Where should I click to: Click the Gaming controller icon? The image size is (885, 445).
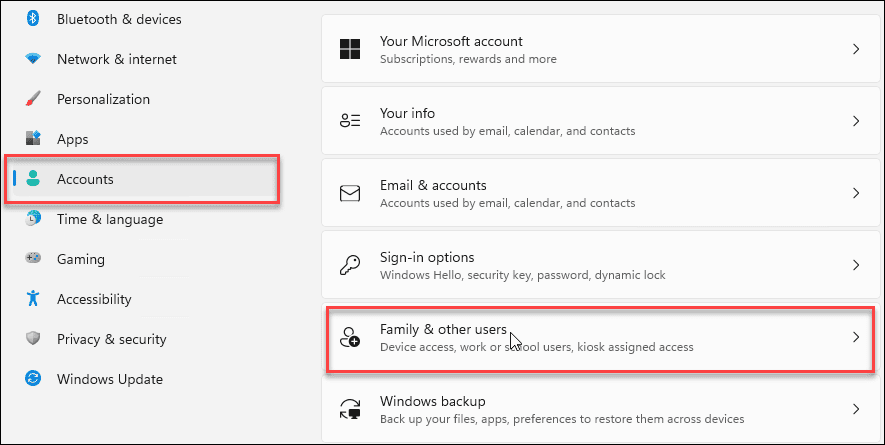(x=33, y=259)
